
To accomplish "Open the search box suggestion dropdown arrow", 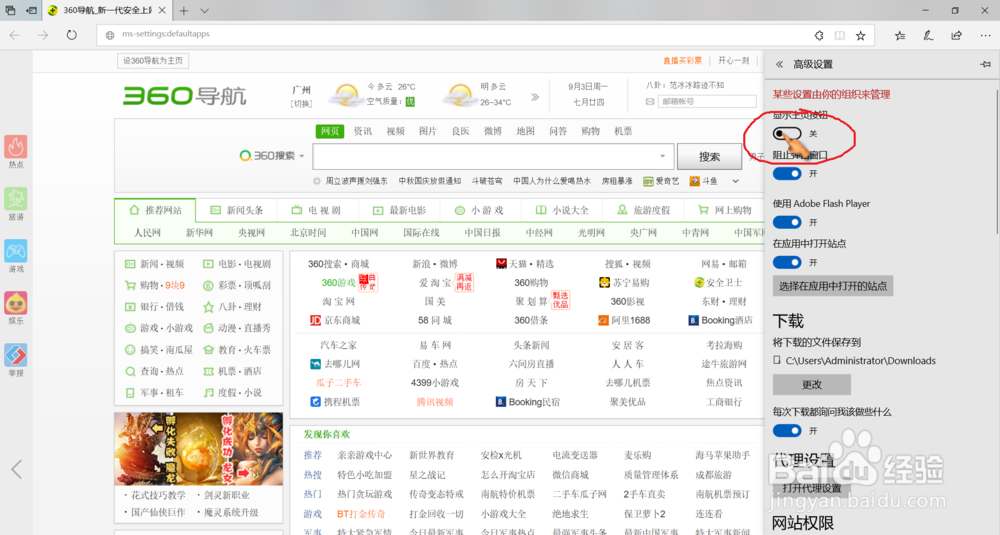I will point(663,156).
